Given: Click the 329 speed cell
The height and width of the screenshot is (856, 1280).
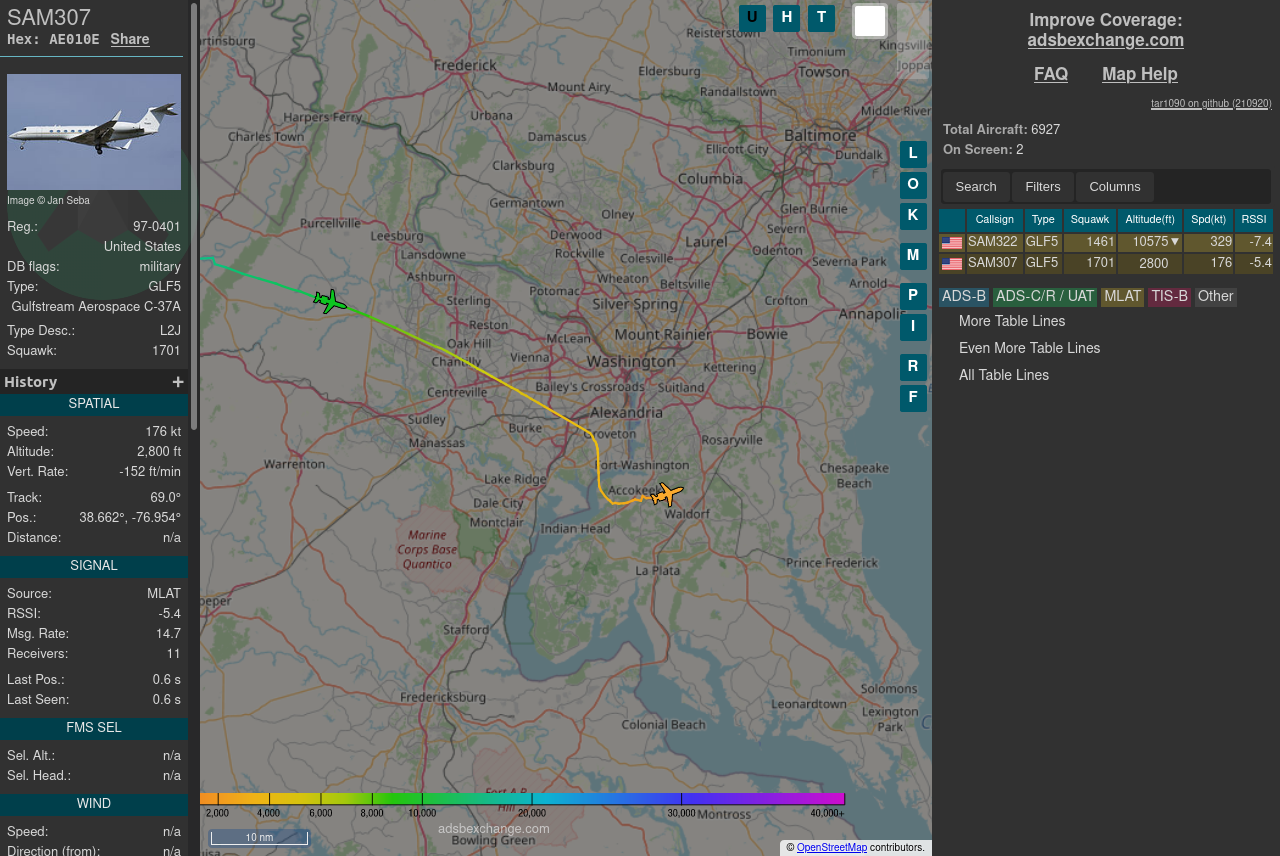Looking at the screenshot, I should 1209,242.
